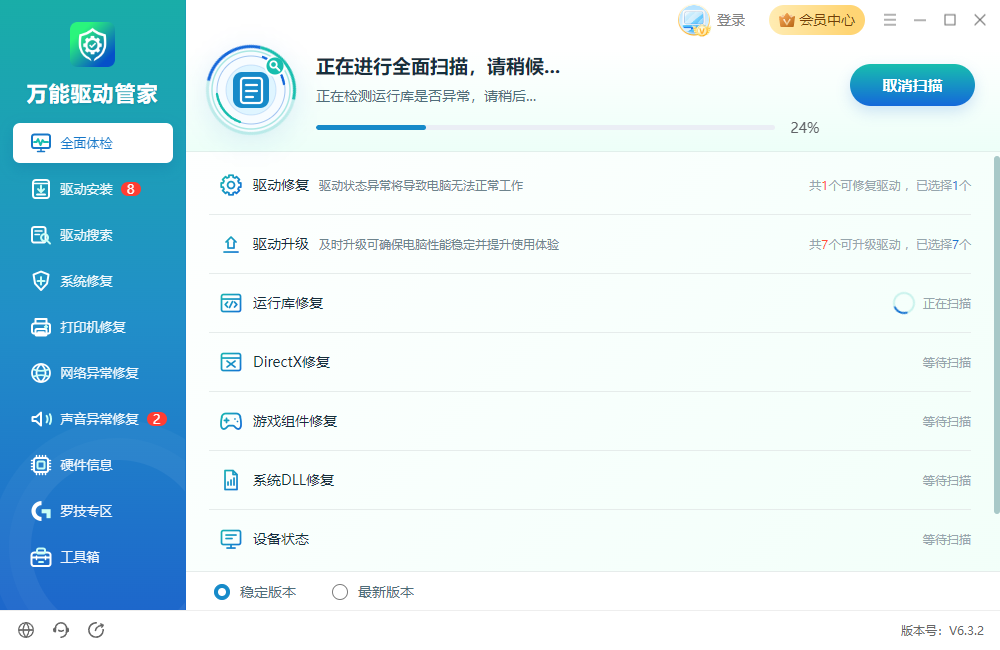Click the 运行库修复 code window icon
1000x650 pixels.
pos(231,303)
